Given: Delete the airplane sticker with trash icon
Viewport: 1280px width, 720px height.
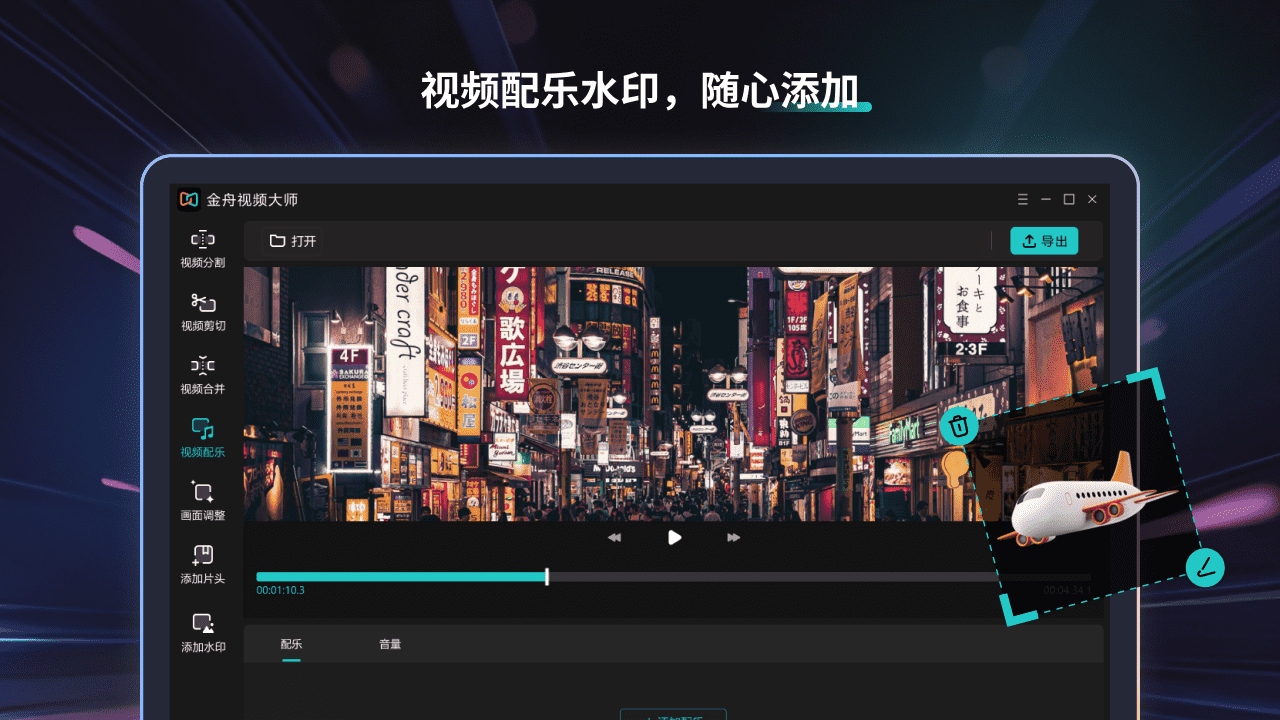Looking at the screenshot, I should click(958, 426).
